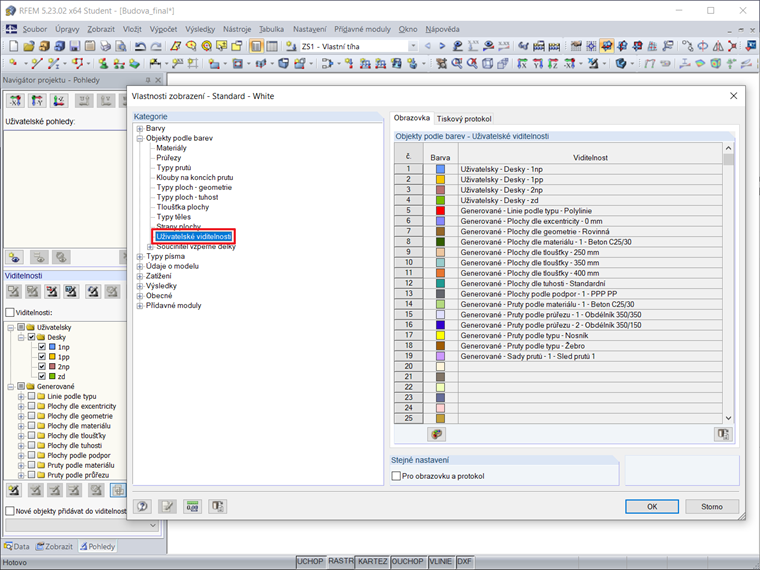
Task: Click the Print icon in main toolbar
Action: click(x=105, y=47)
